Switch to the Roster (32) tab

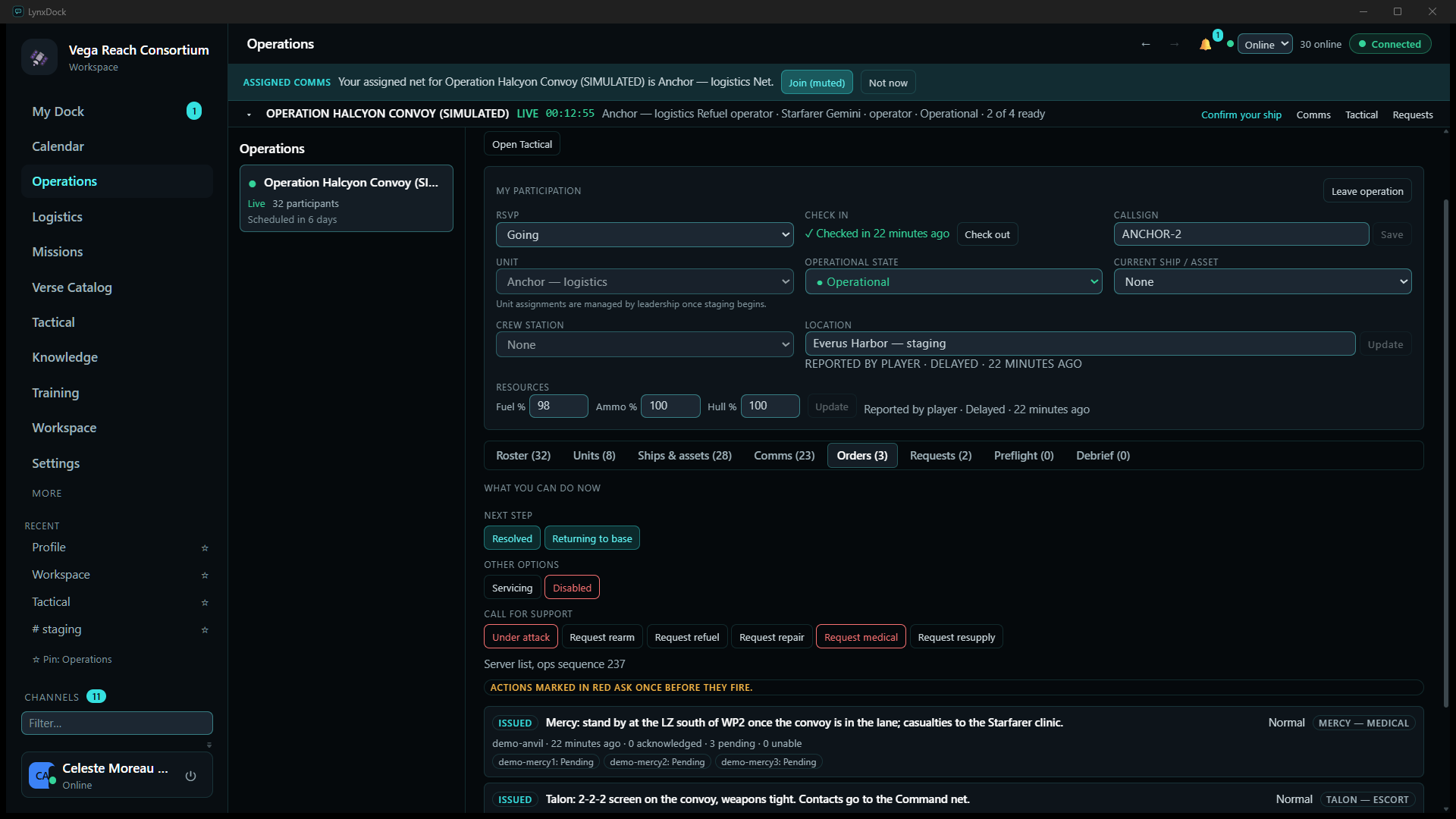[x=523, y=455]
